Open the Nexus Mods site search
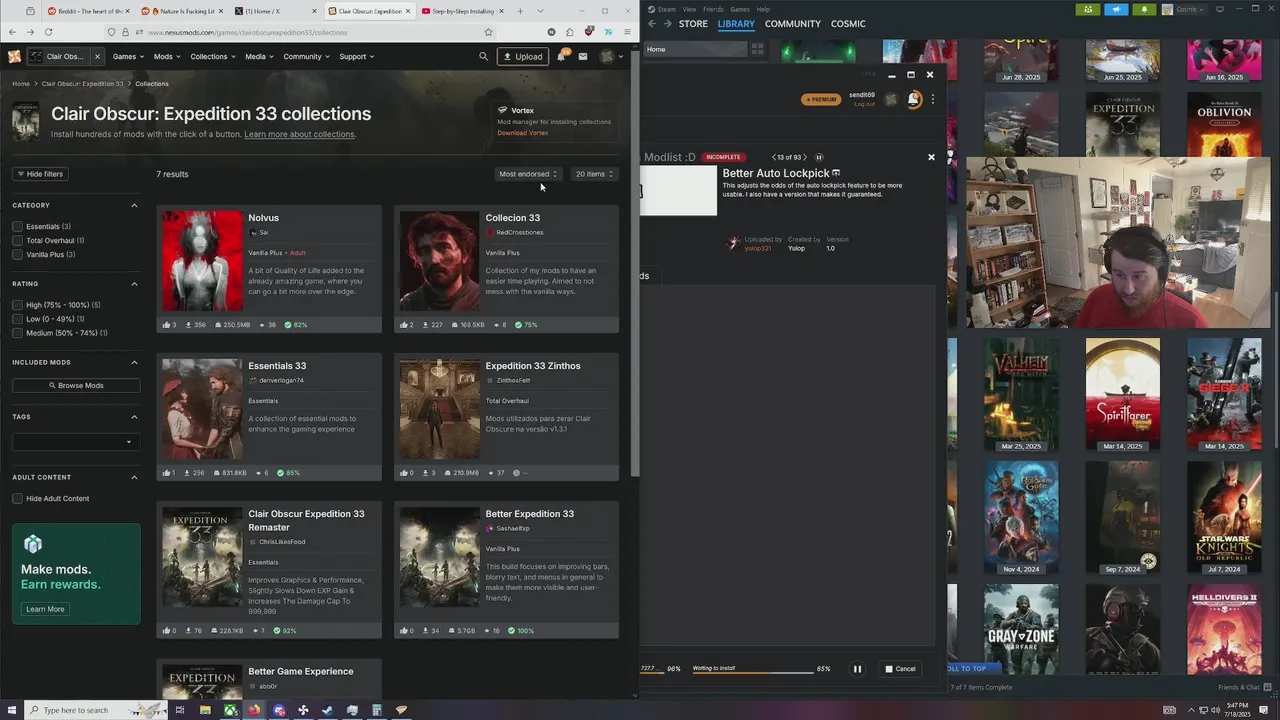 click(x=483, y=56)
